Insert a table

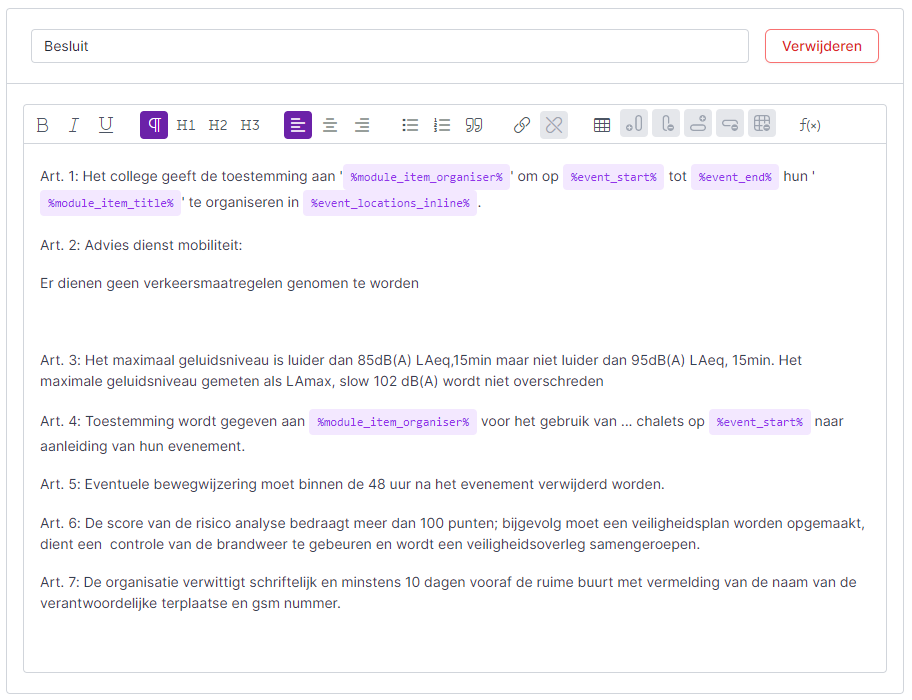point(602,125)
